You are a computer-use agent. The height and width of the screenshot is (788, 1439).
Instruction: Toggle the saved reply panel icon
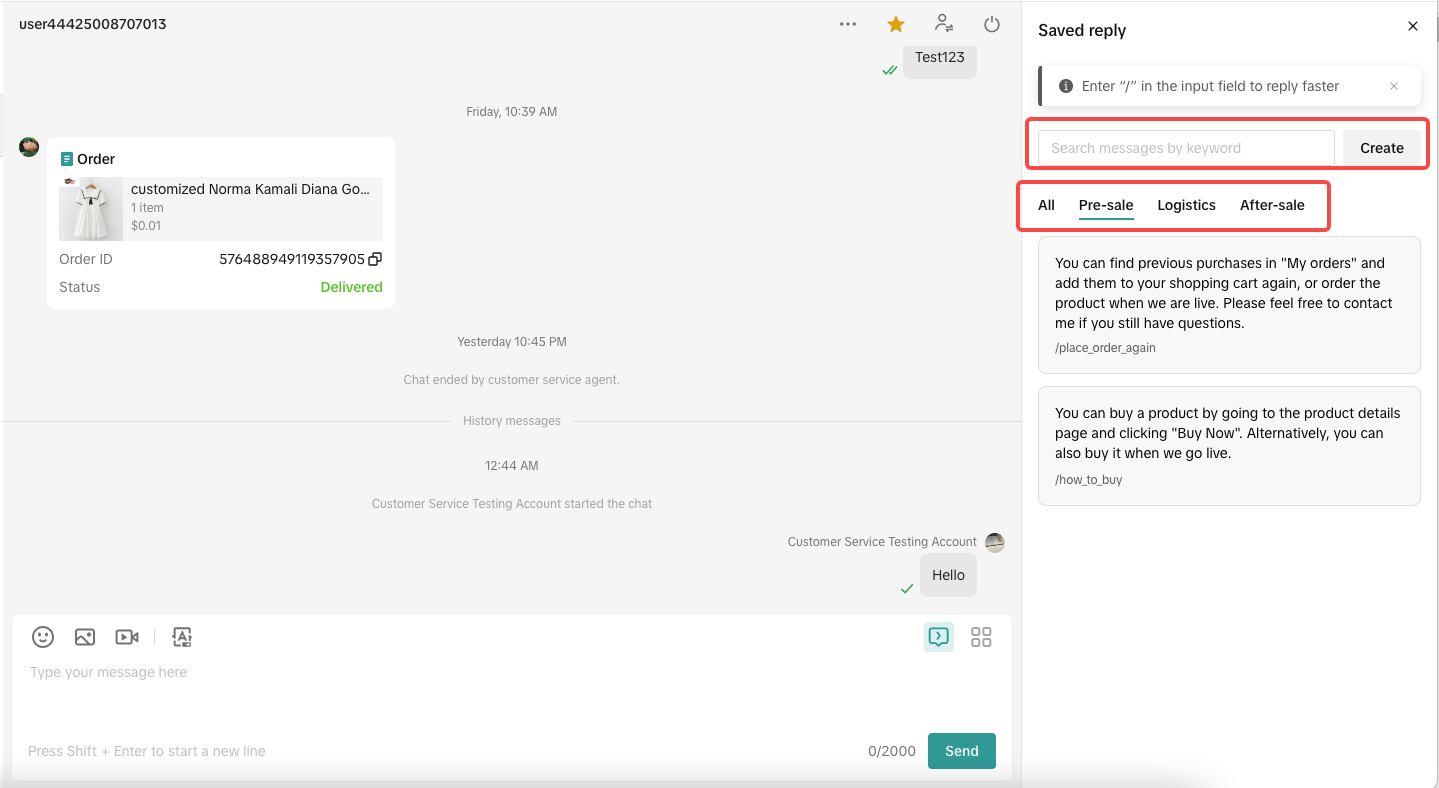click(938, 637)
